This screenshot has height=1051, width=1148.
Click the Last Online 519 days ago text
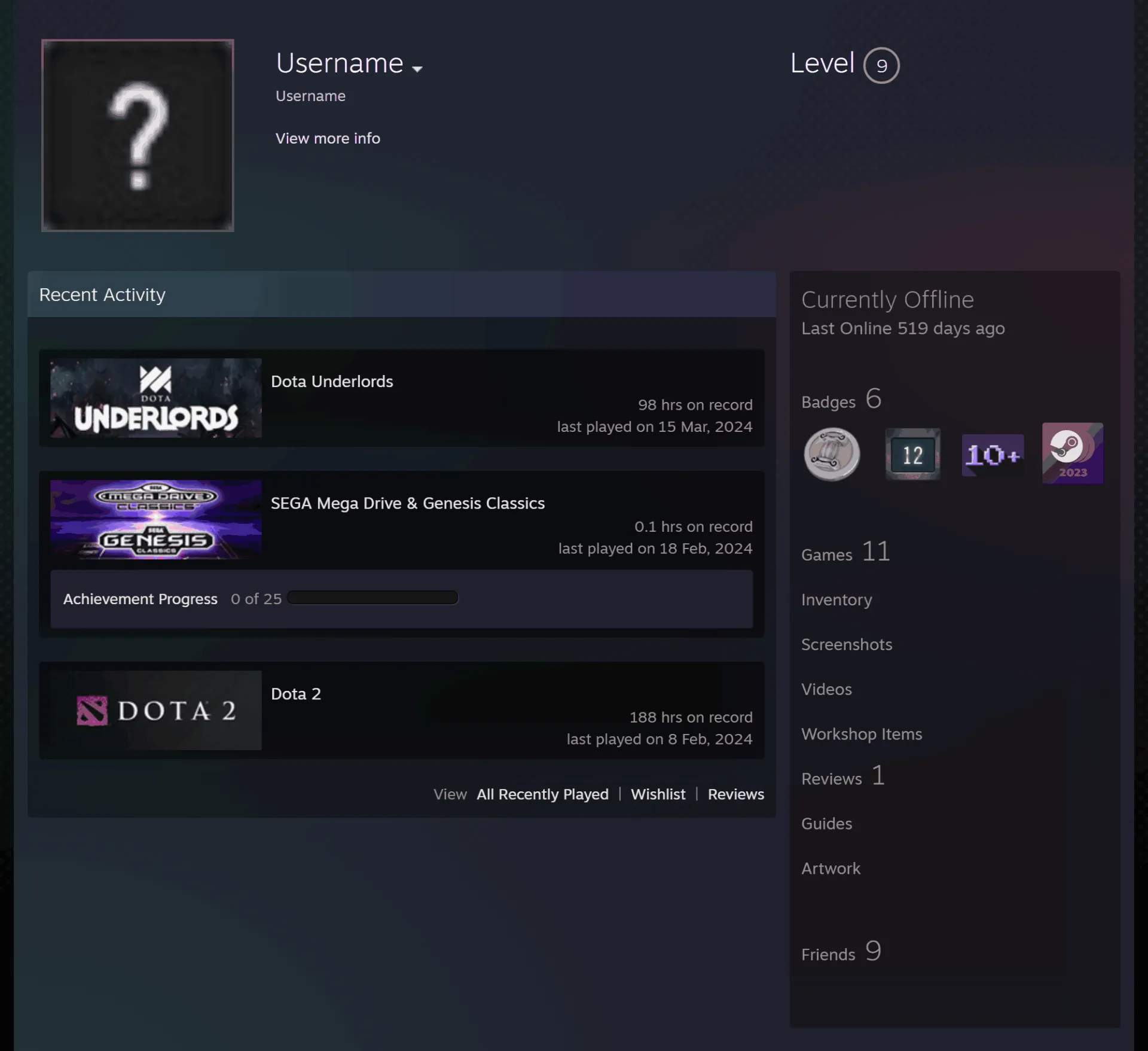[x=903, y=328]
